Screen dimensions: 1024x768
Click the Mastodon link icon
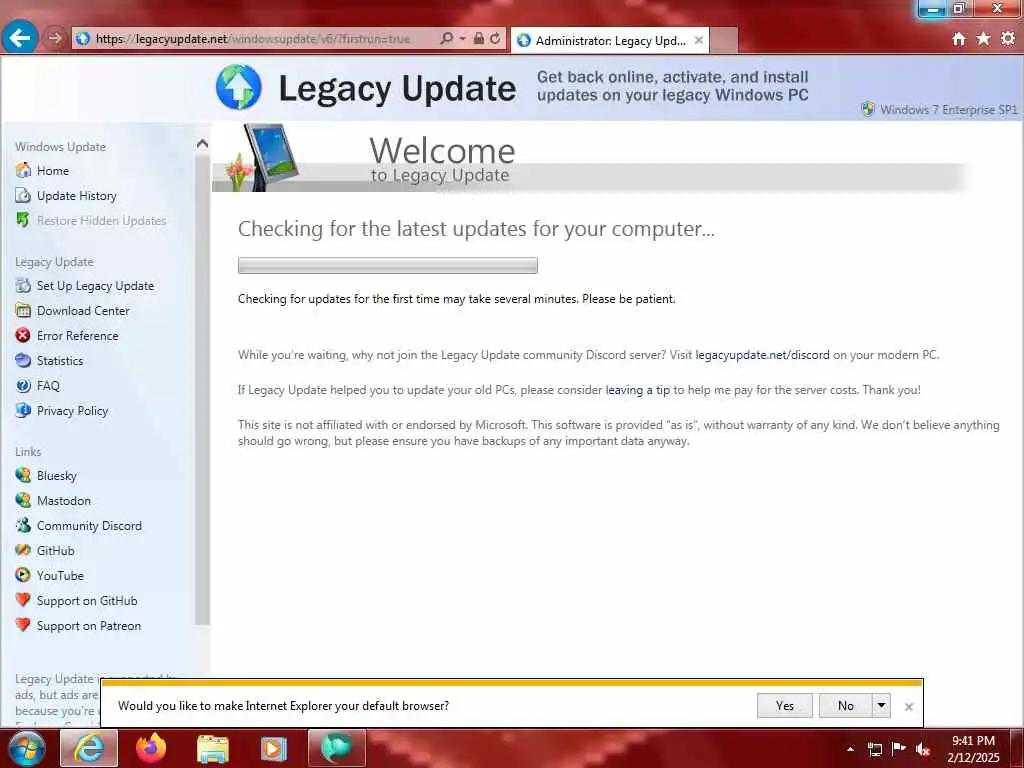click(x=23, y=500)
